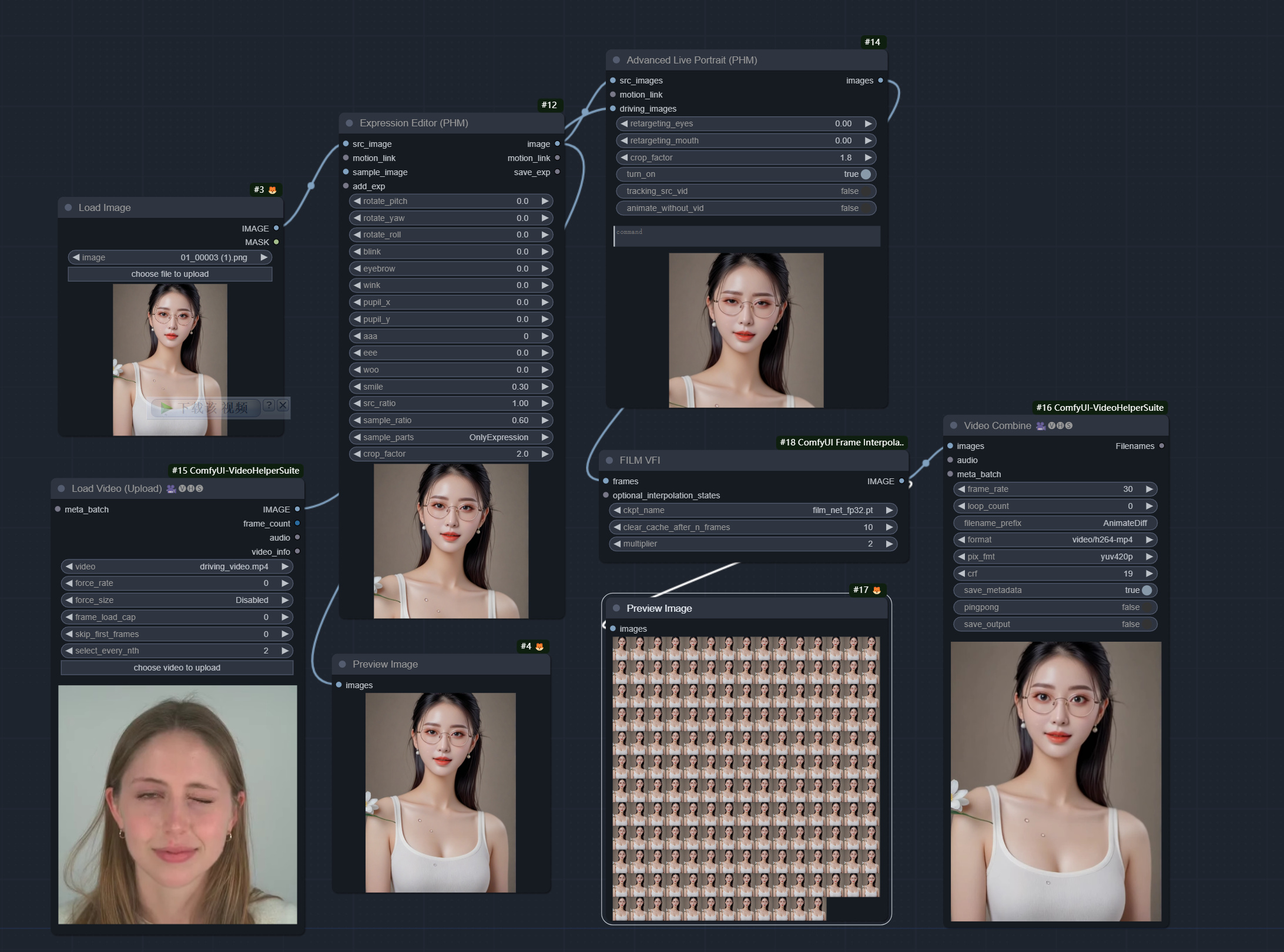
Task: Enable the tracking_src_vid option
Action: [x=867, y=191]
